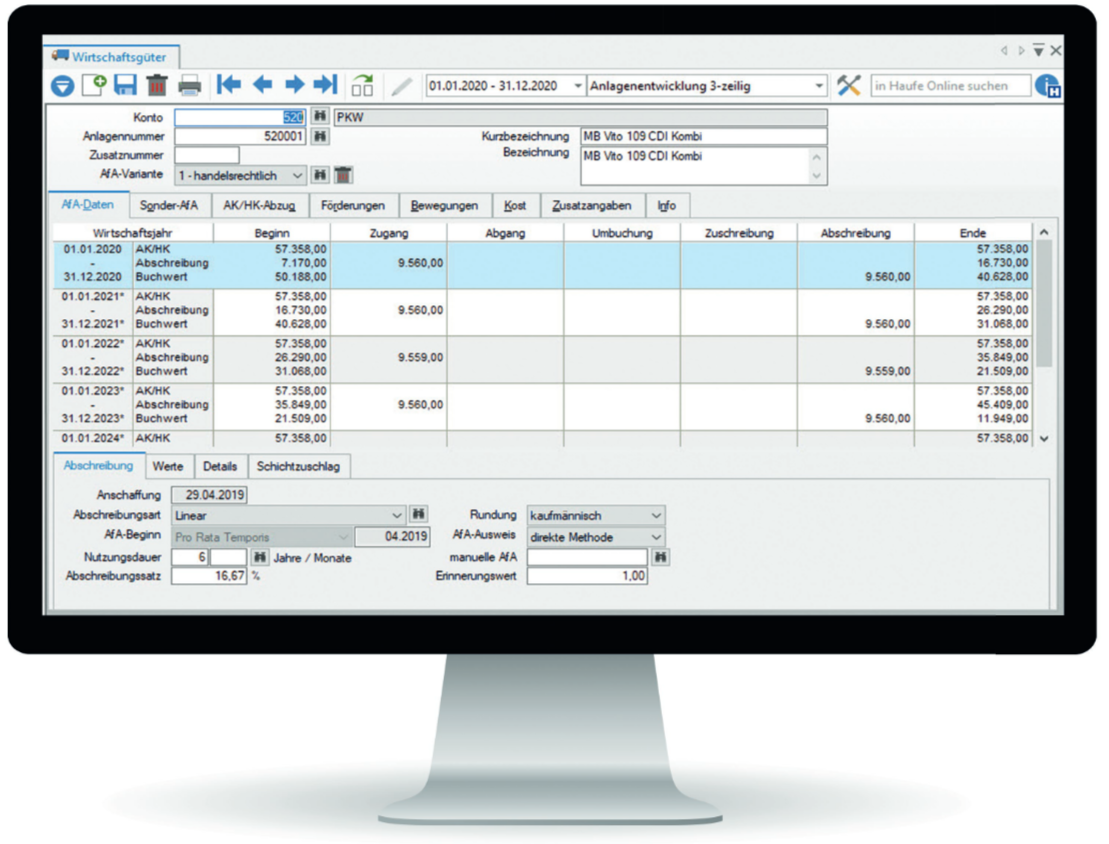Open the Bewegungen tab
This screenshot has height=844, width=1109.
point(444,206)
